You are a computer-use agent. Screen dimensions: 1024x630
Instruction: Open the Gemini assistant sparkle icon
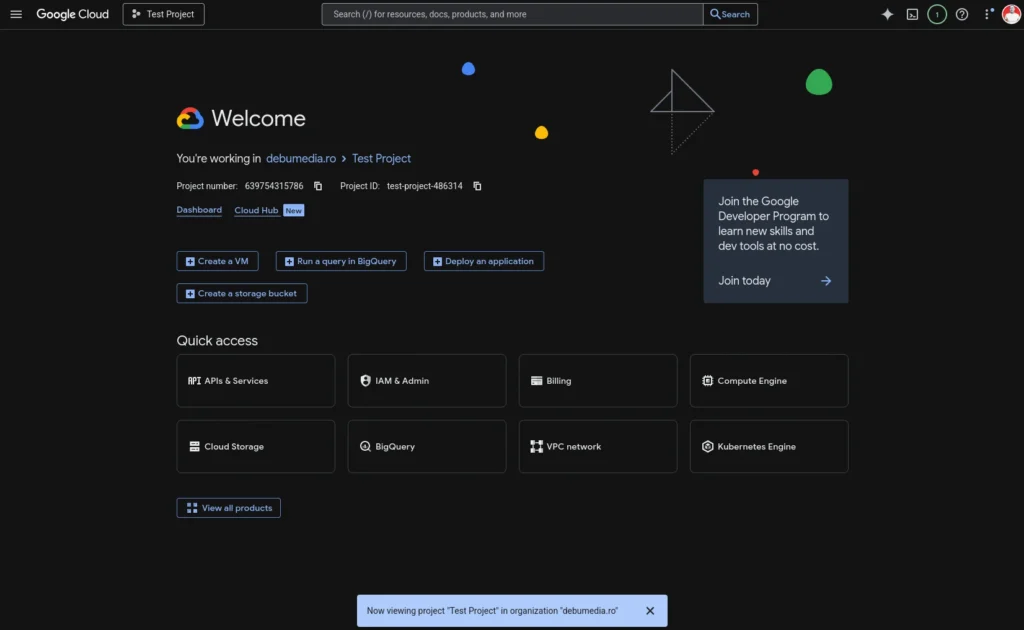pos(886,14)
